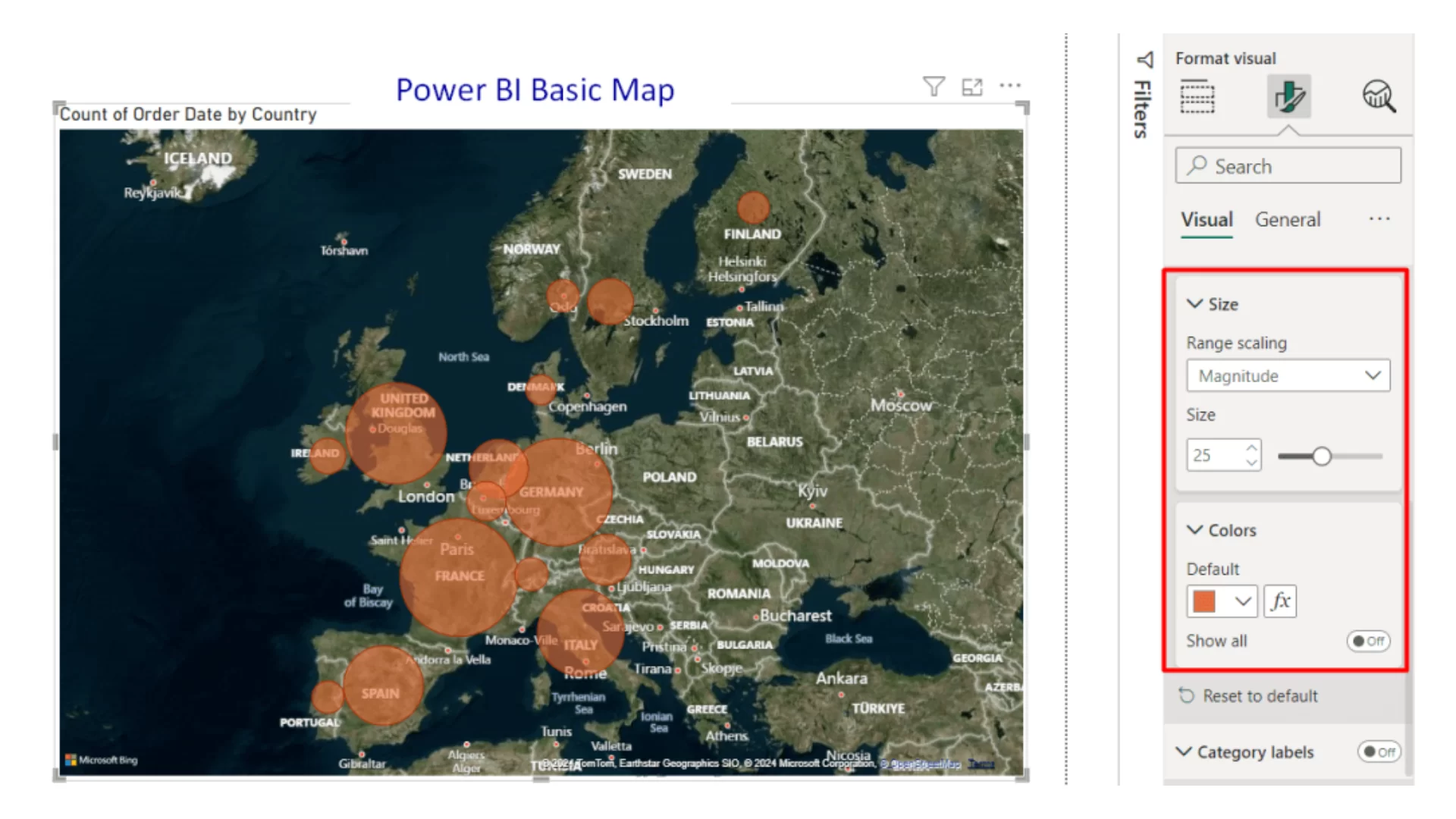Select the Build visual fields icon

(1197, 97)
